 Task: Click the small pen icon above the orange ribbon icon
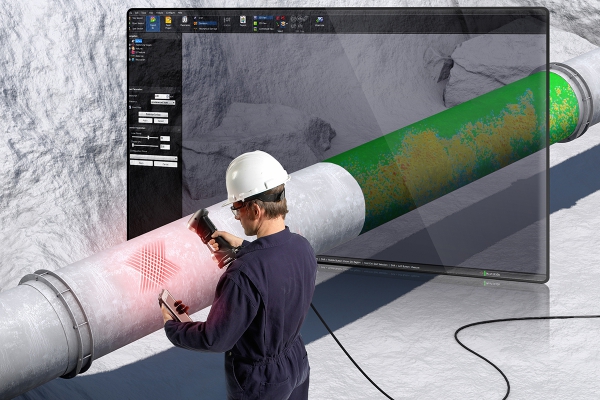click(195, 18)
